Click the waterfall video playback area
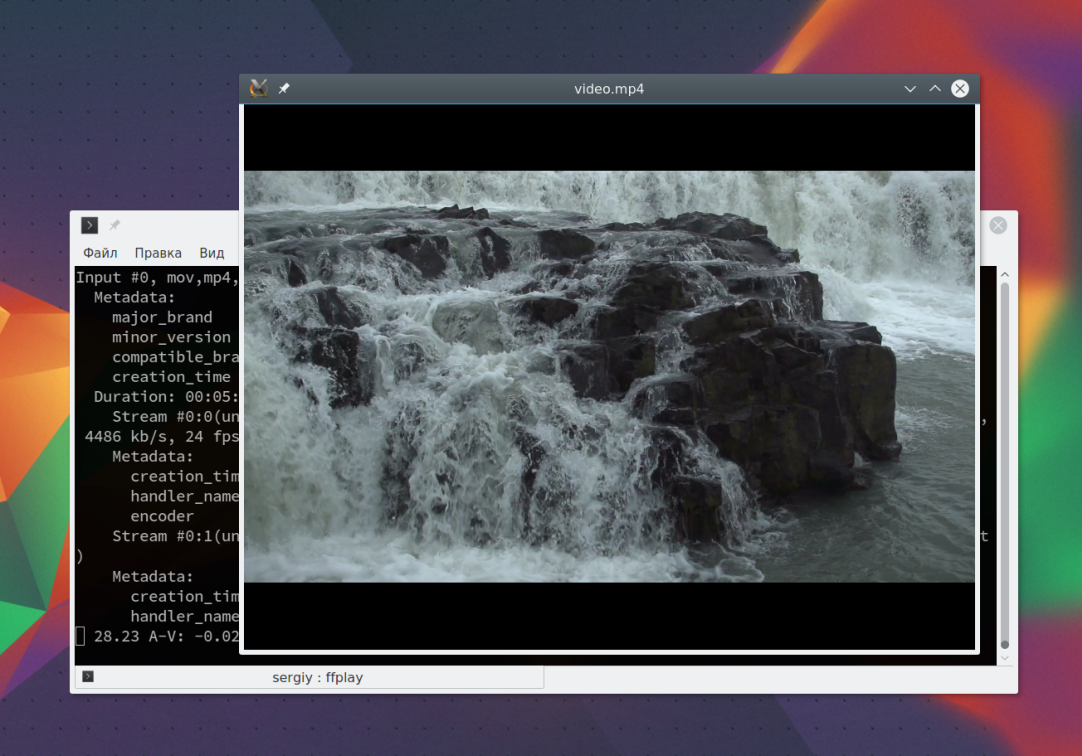 click(608, 376)
